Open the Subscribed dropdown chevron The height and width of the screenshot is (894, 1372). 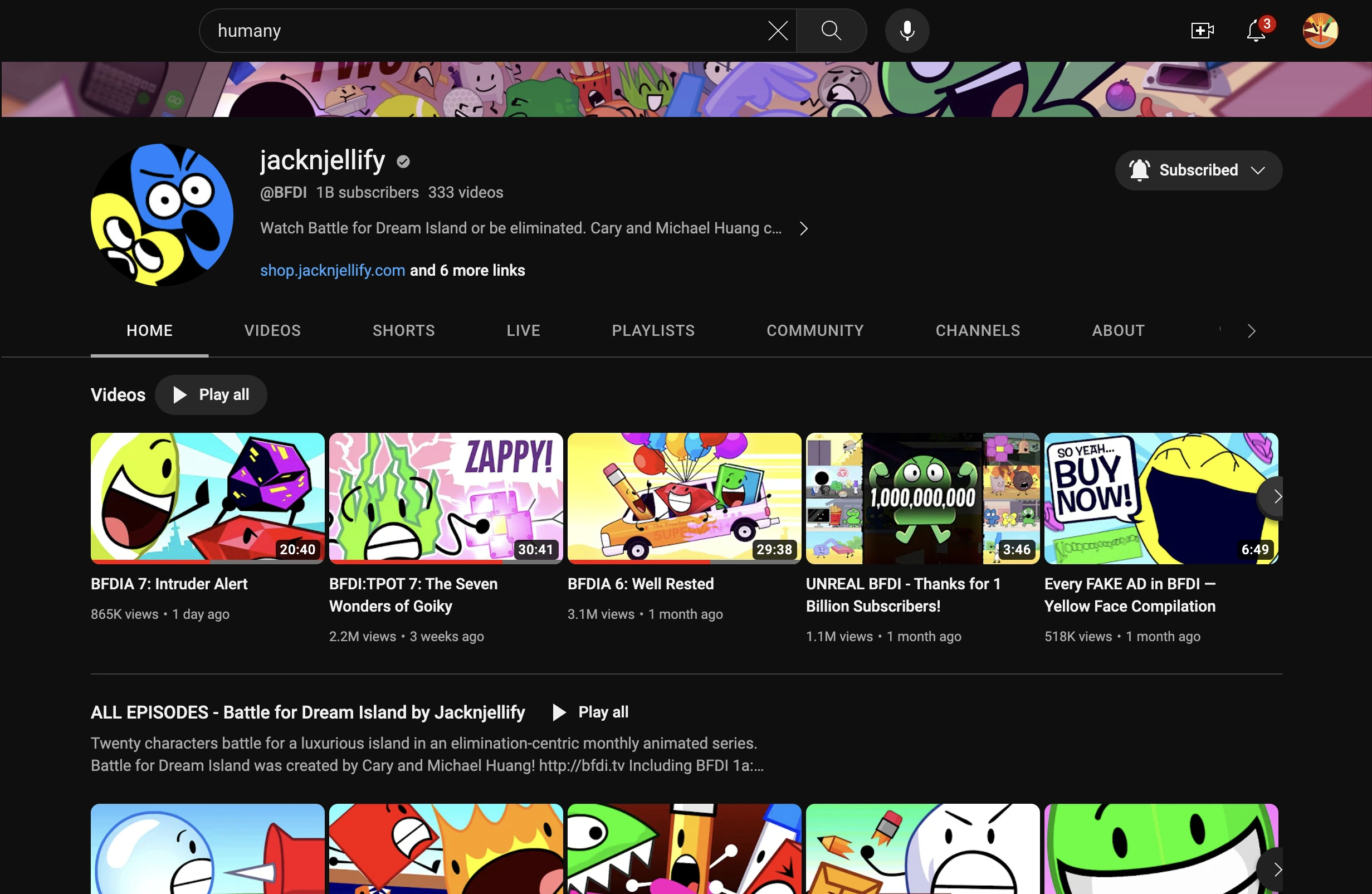(x=1258, y=169)
